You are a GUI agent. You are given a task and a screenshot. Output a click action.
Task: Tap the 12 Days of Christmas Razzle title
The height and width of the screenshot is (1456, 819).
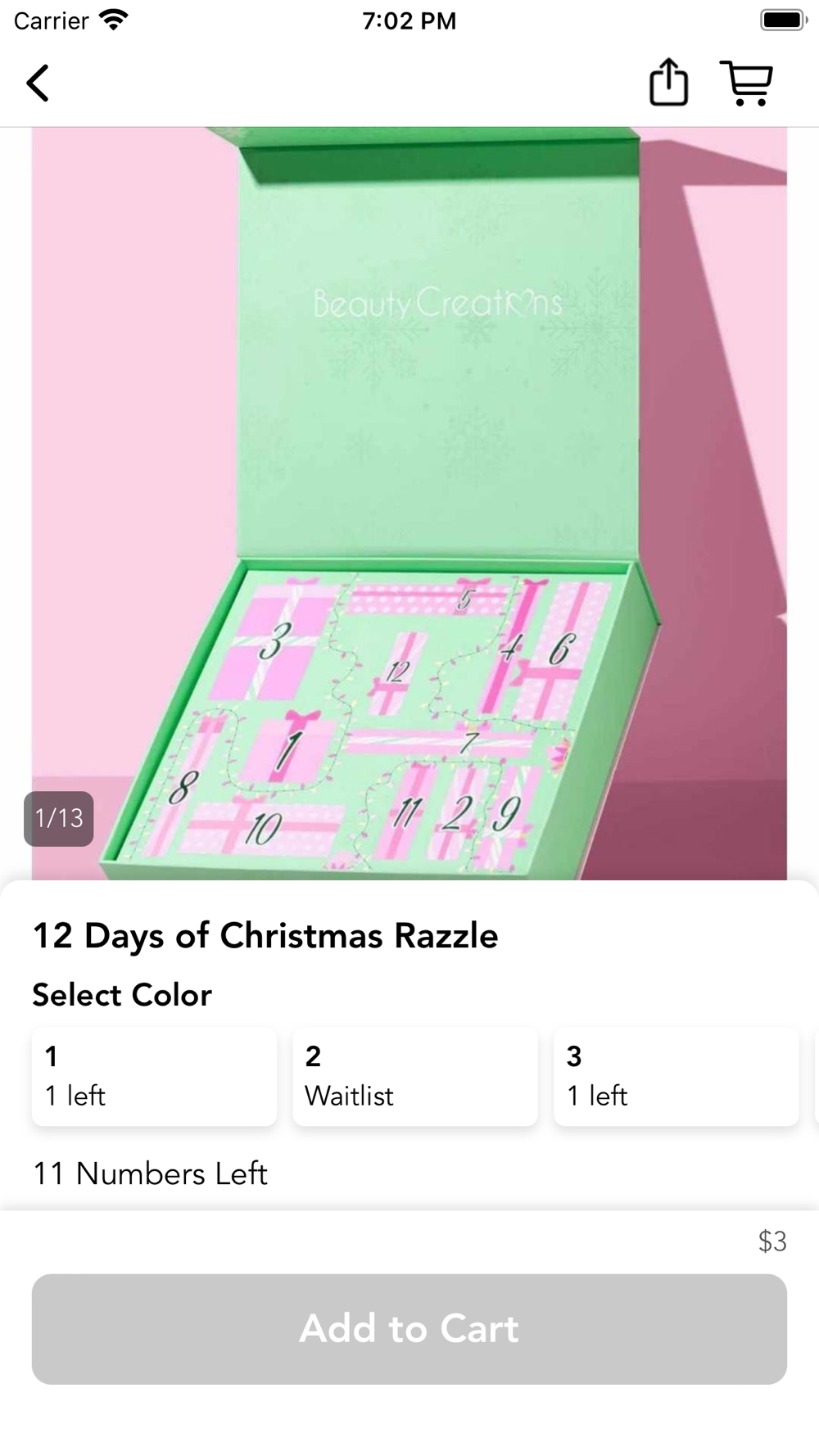[x=265, y=936]
